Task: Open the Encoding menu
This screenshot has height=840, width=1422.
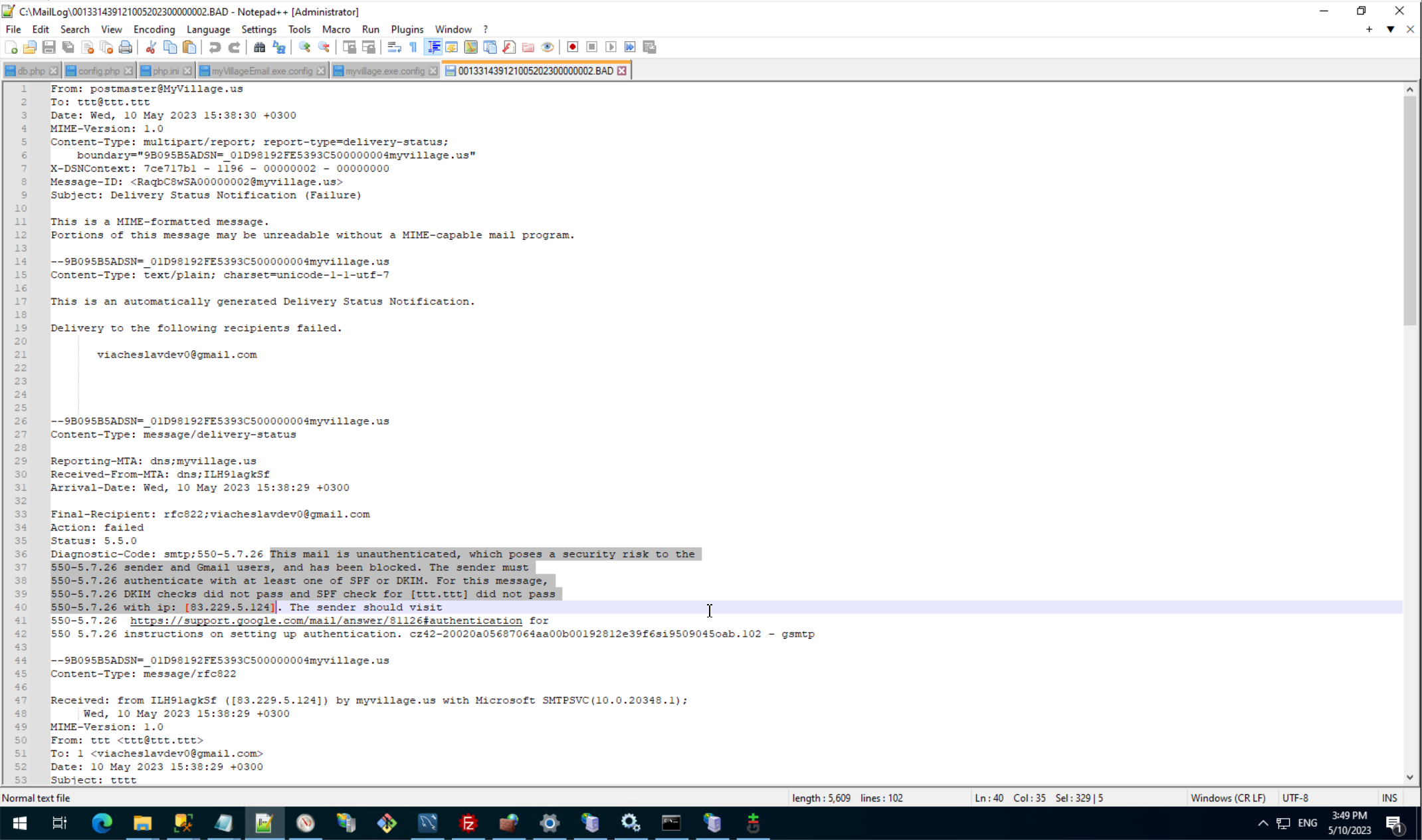Action: [x=153, y=29]
